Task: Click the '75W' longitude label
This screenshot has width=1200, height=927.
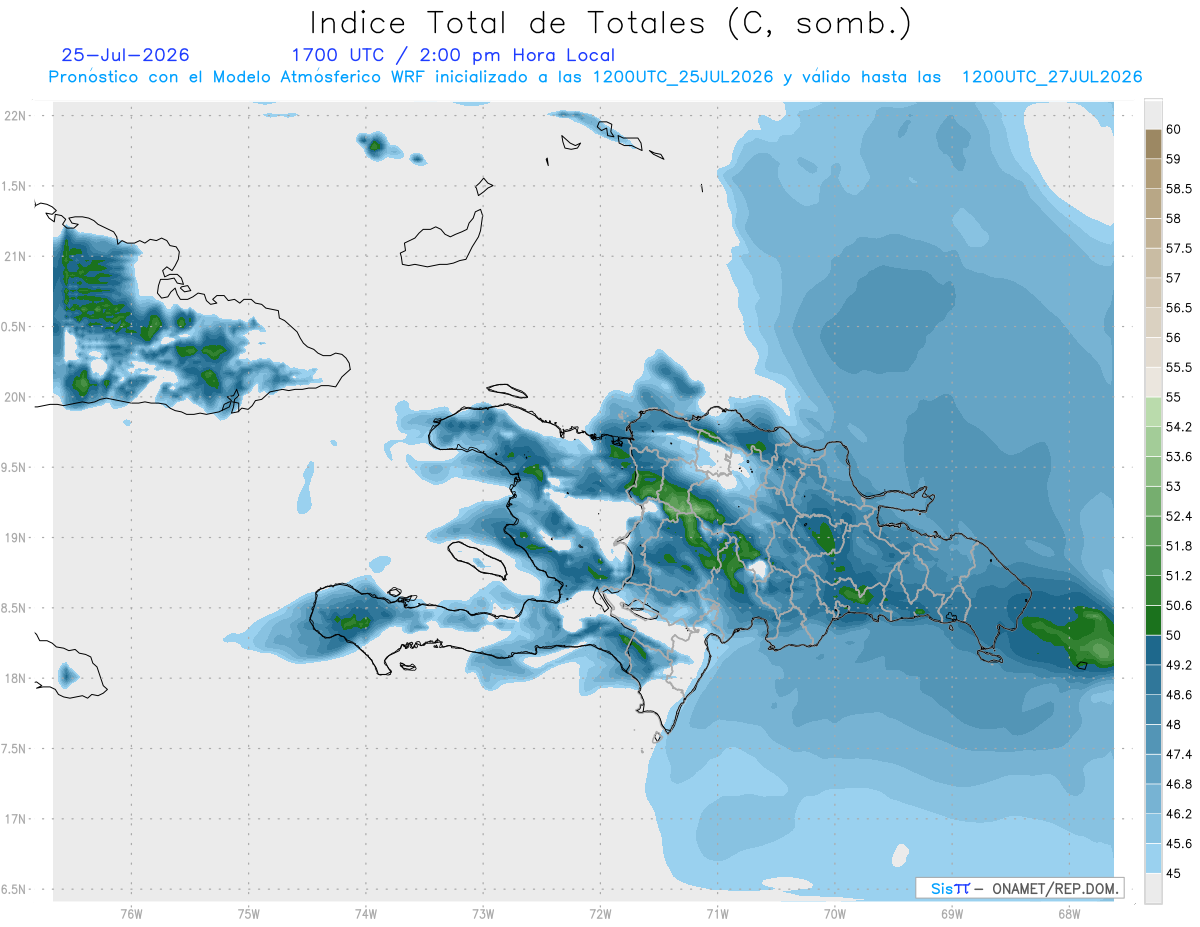Action: (248, 913)
